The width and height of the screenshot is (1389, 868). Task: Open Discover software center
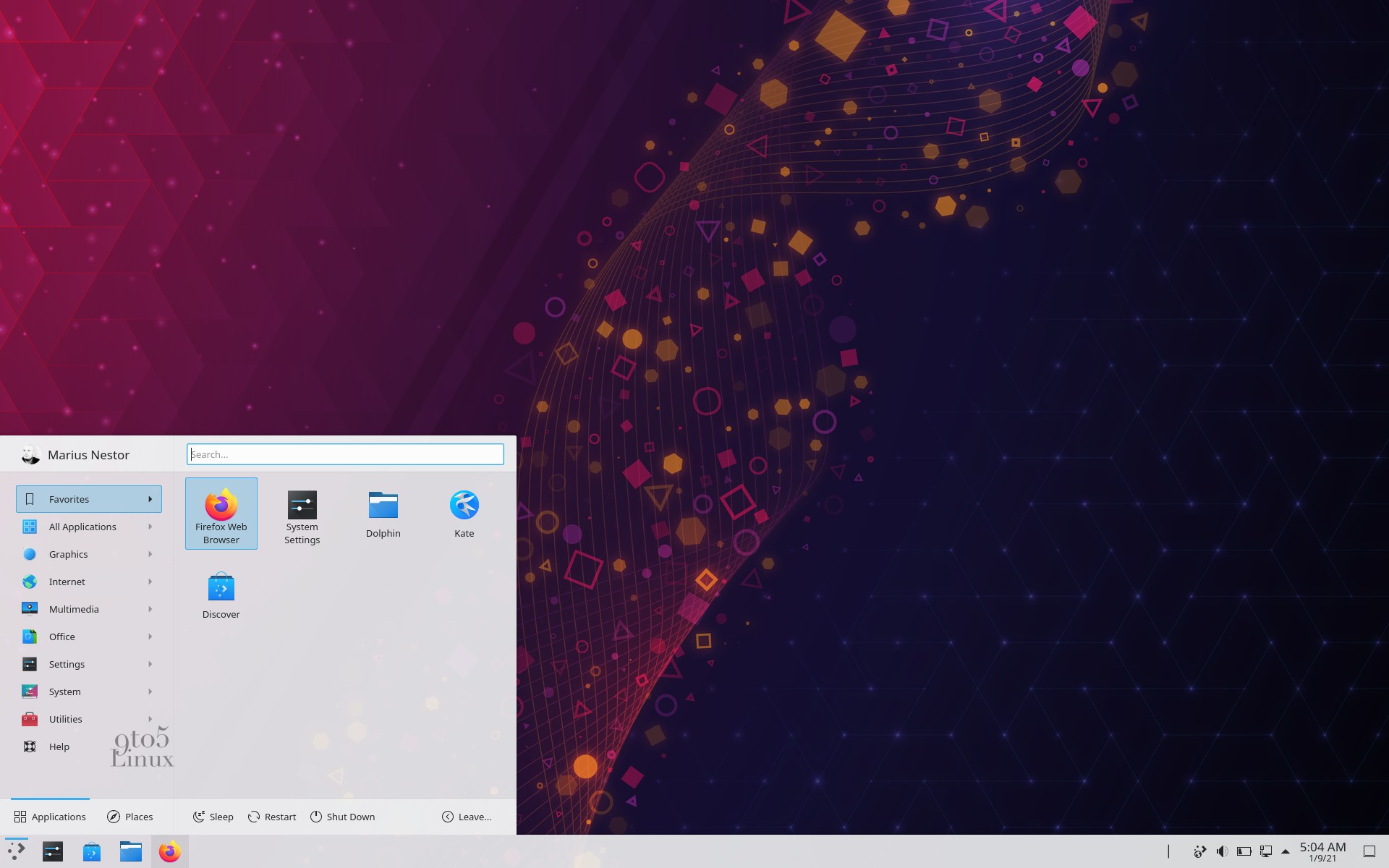[221, 593]
